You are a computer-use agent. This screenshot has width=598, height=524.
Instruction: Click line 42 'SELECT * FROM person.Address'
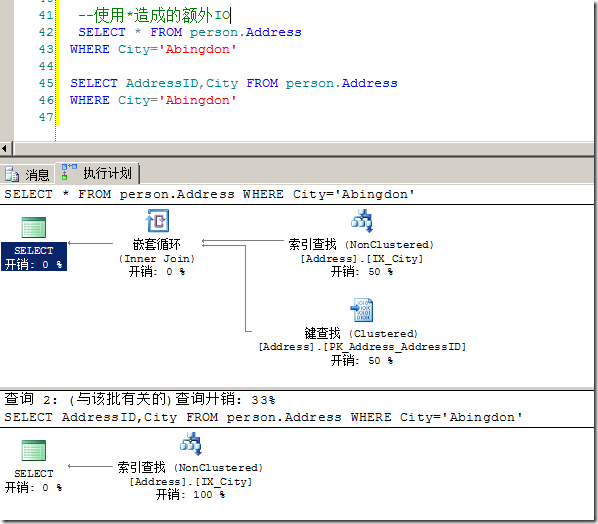pos(190,32)
